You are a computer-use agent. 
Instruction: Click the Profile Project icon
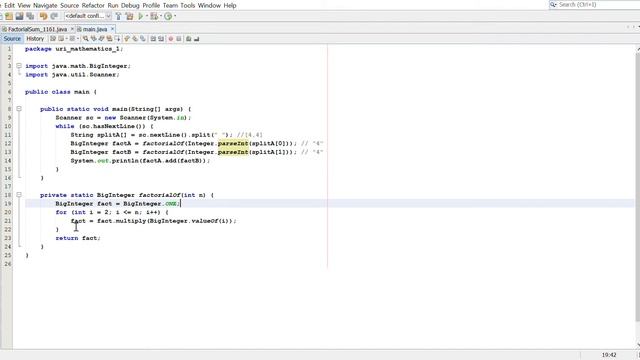click(168, 16)
